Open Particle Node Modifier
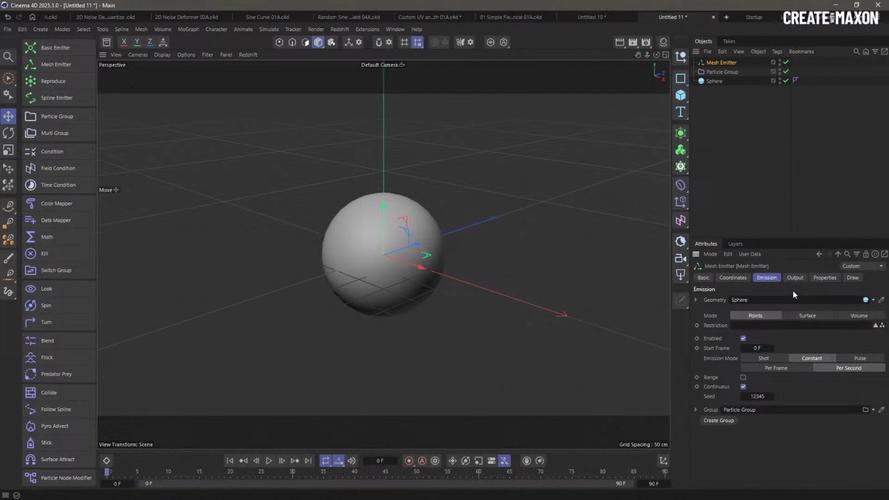 click(66, 478)
